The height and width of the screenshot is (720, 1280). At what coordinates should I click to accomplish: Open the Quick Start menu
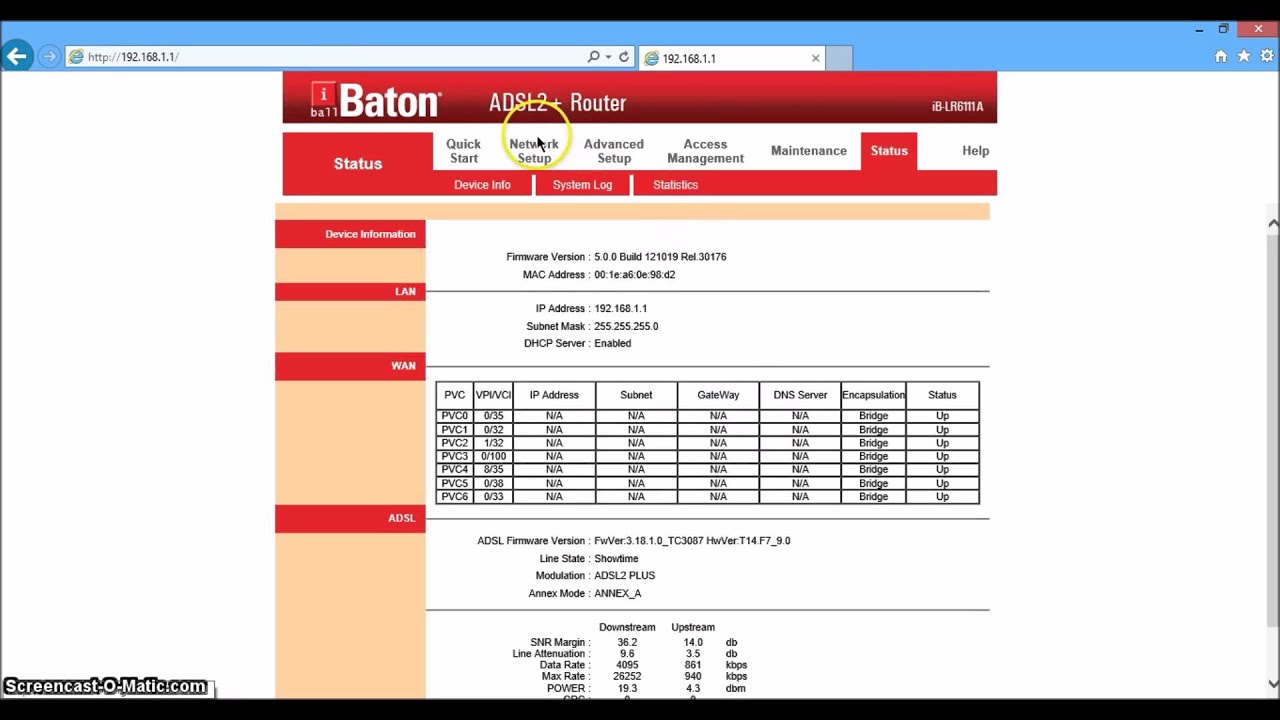click(463, 151)
